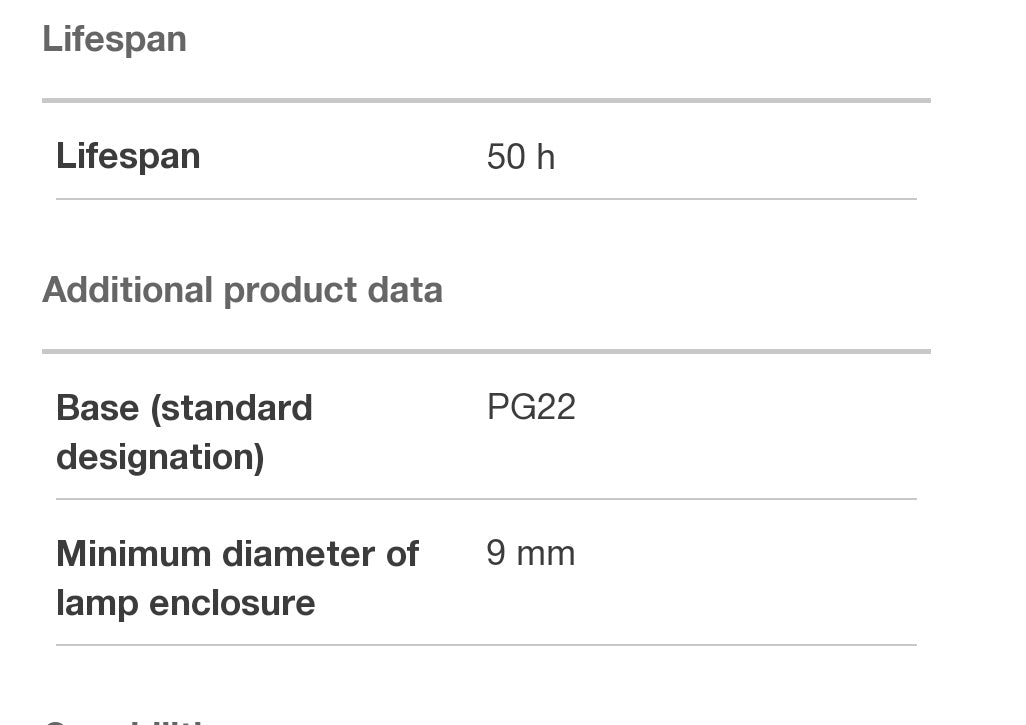Click thin divider below the "50 h" row
Screen dimensions: 1026x725
pyautogui.click(x=486, y=199)
